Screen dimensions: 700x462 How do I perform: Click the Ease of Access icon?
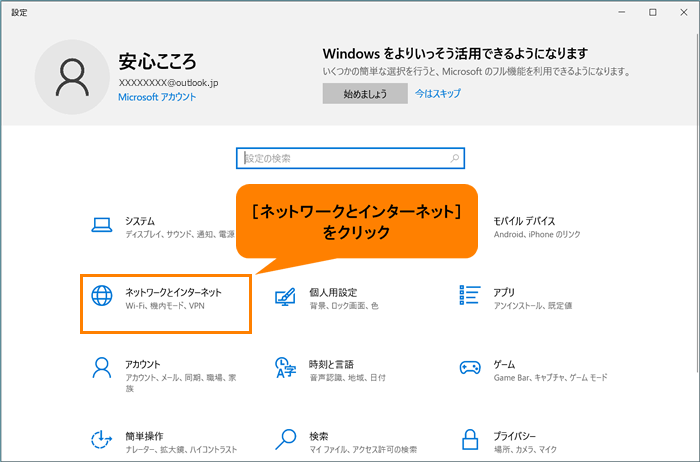(102, 439)
